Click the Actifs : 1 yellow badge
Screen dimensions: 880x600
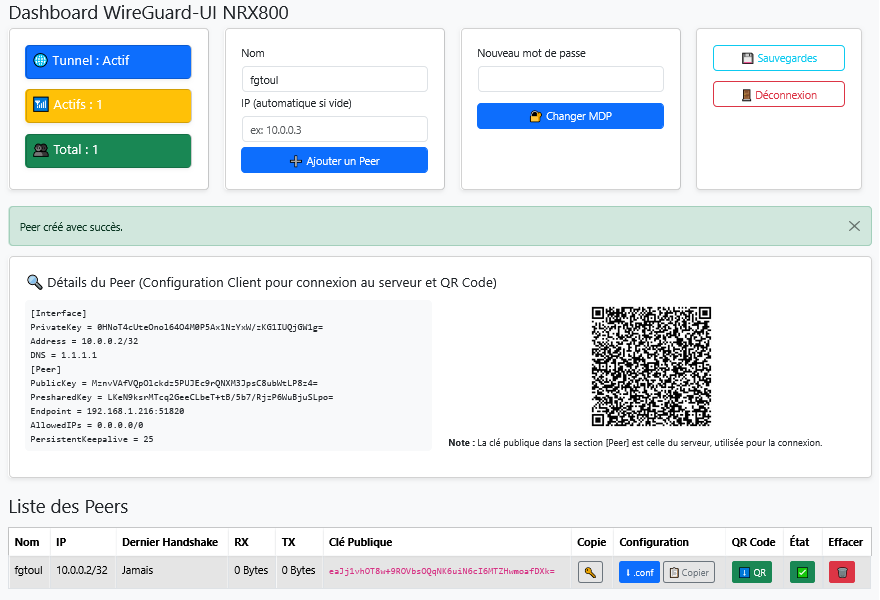tap(108, 106)
